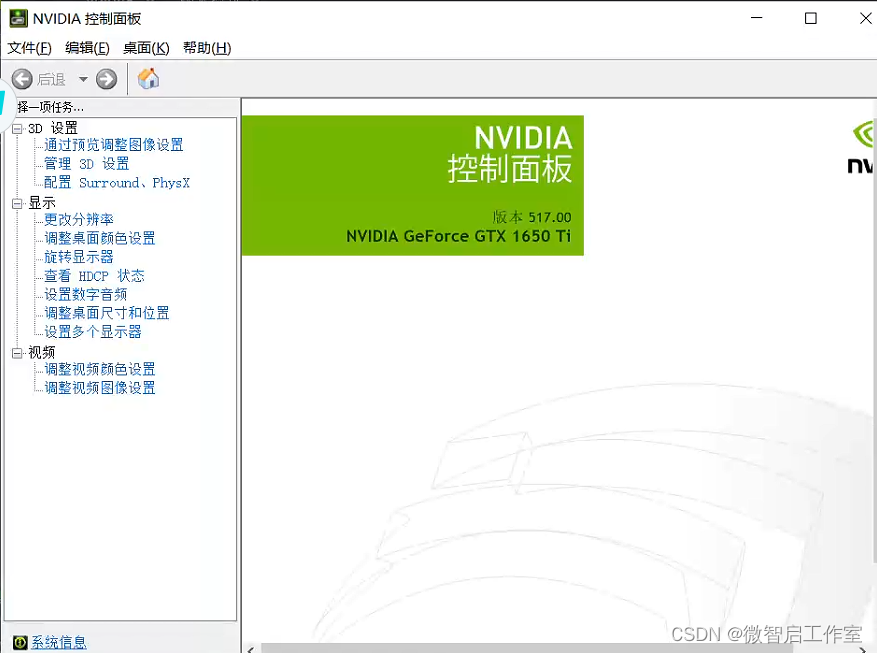This screenshot has width=877, height=653.
Task: Collapse the 视频 tree node
Action: point(17,353)
